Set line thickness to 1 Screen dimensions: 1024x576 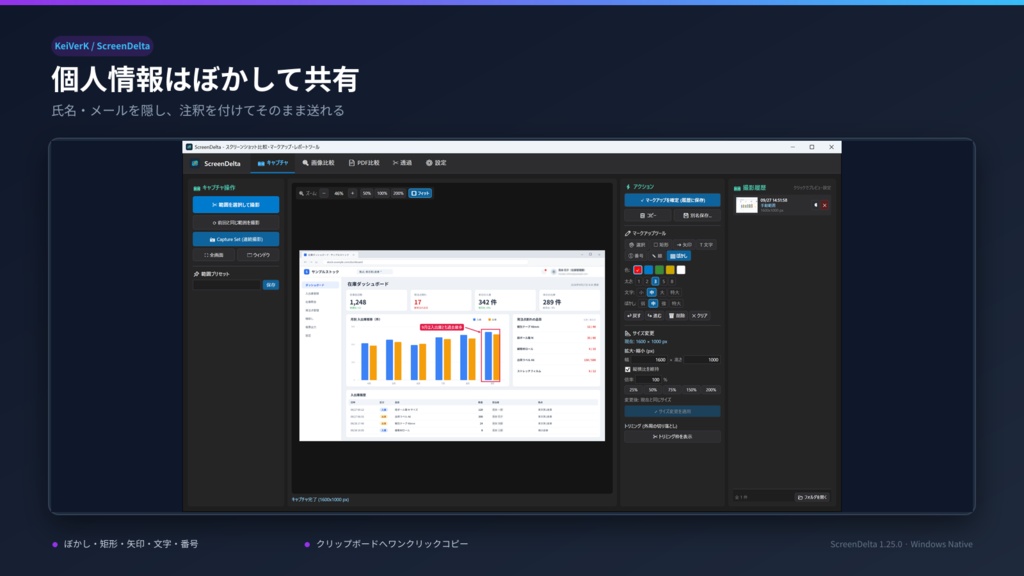639,281
